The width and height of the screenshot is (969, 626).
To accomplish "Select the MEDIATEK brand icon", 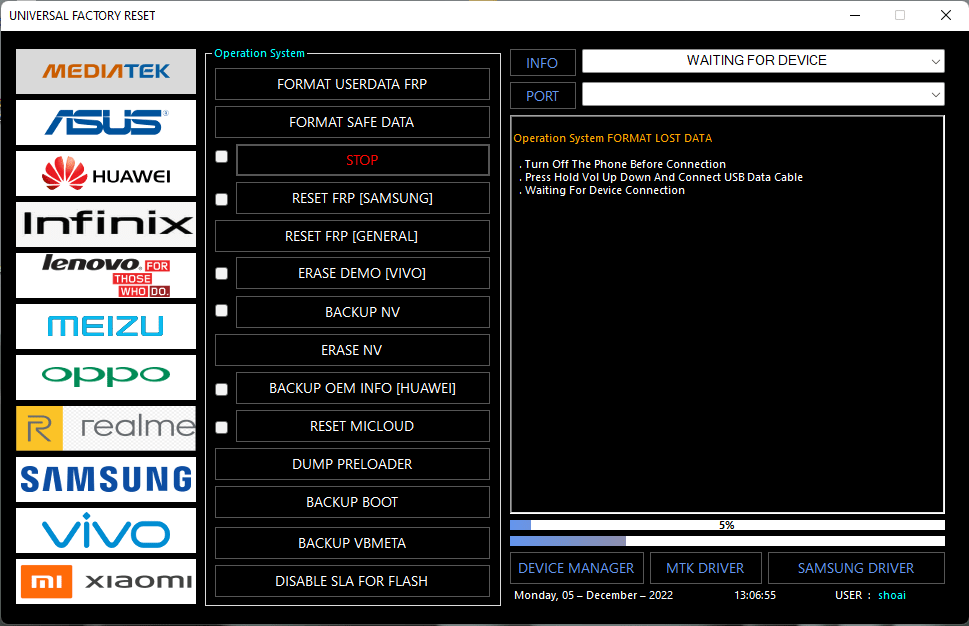I will click(105, 71).
